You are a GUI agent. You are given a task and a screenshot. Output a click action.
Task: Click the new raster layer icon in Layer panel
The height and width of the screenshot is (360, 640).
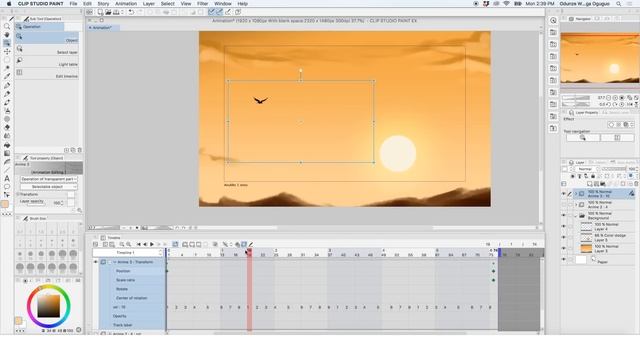click(x=590, y=184)
